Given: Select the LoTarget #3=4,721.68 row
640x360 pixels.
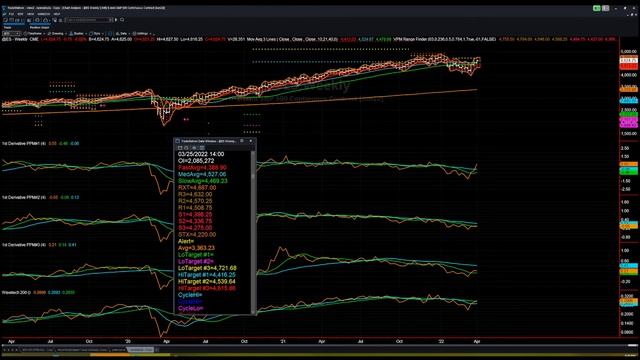Looking at the screenshot, I should (x=207, y=268).
